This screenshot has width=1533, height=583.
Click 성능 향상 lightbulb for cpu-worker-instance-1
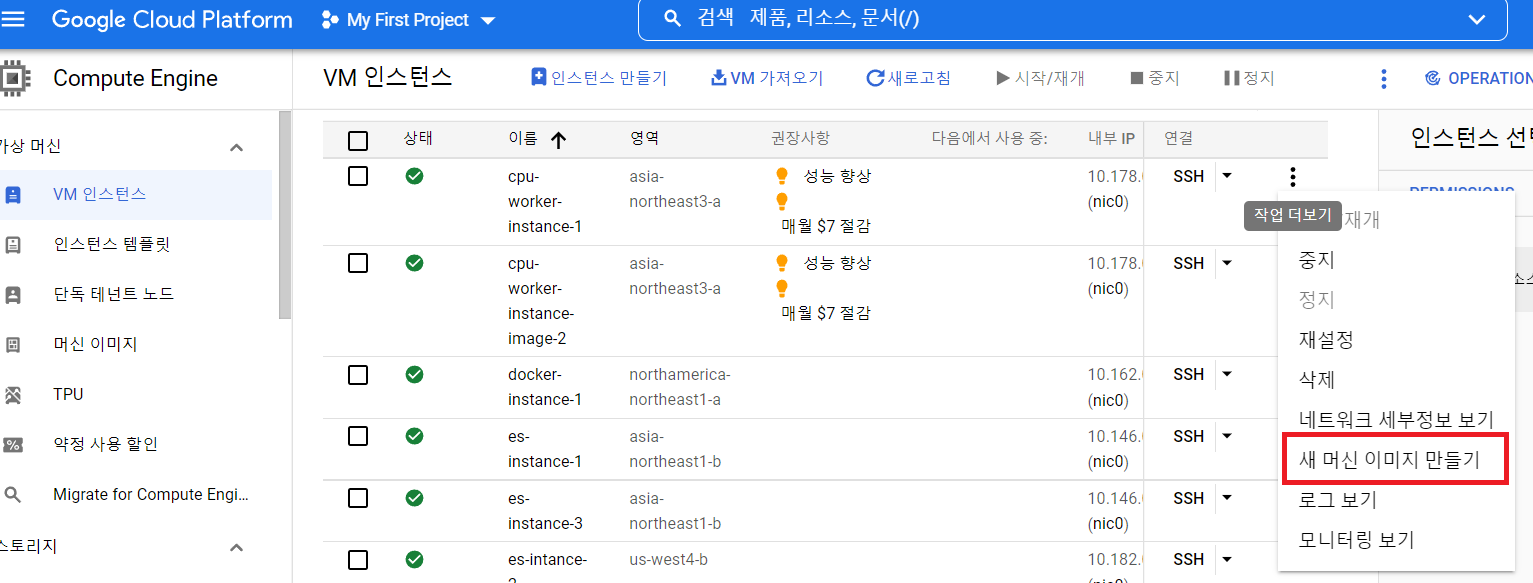click(782, 176)
